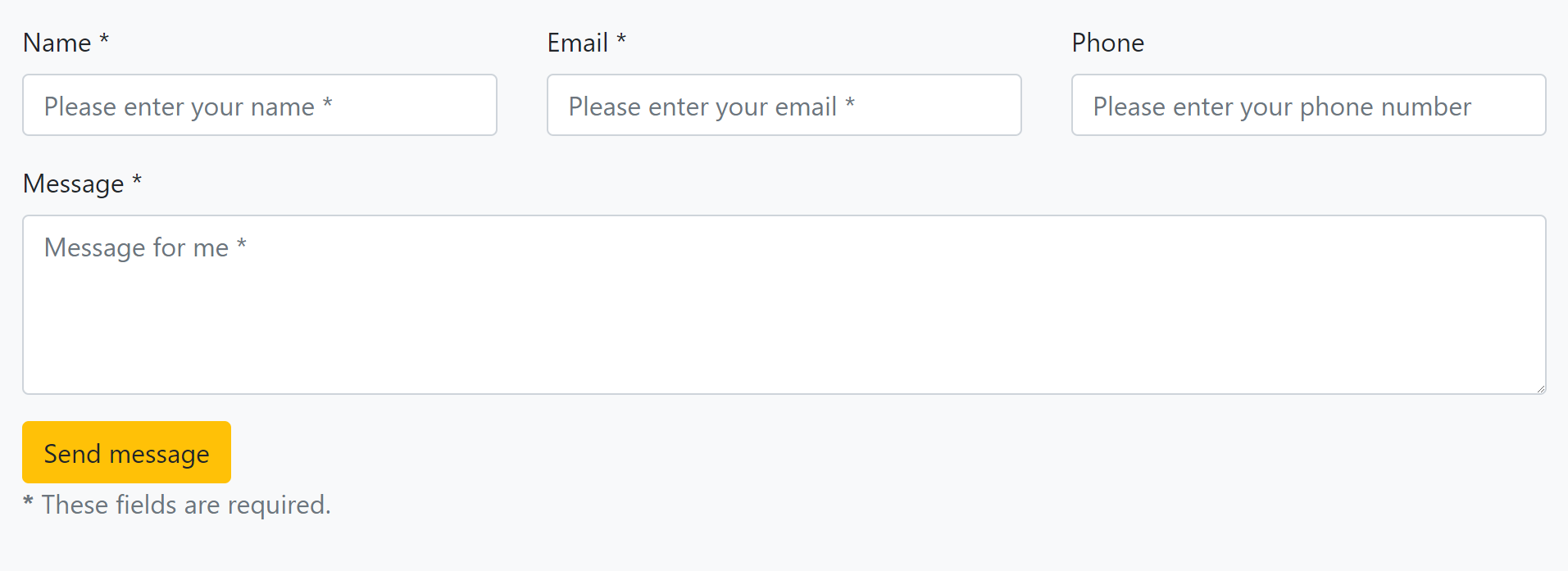This screenshot has height=571, width=1568.
Task: Grab the Message box resize handle
Action: [1540, 388]
